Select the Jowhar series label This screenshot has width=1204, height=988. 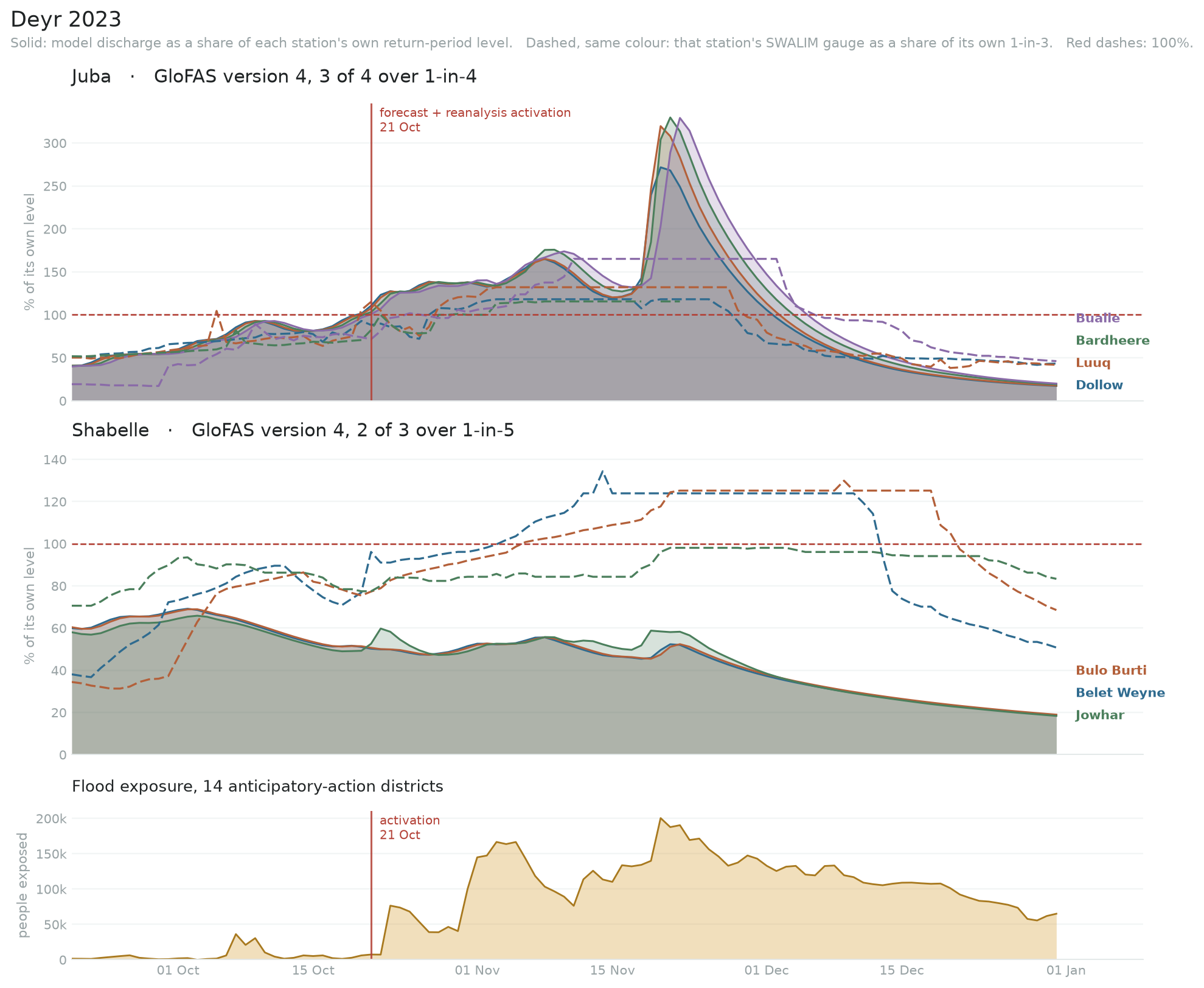pos(1100,715)
